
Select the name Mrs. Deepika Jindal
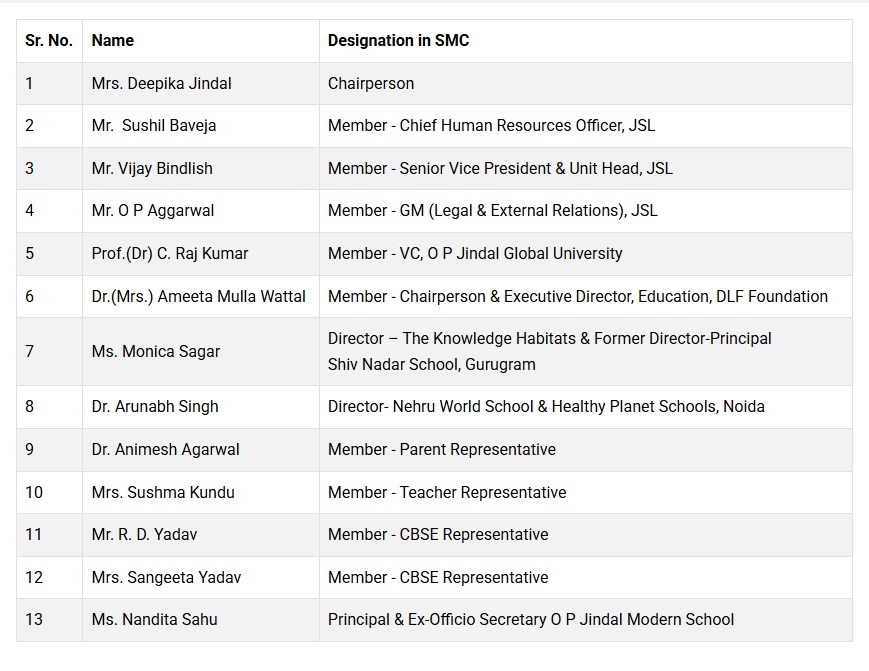click(161, 83)
